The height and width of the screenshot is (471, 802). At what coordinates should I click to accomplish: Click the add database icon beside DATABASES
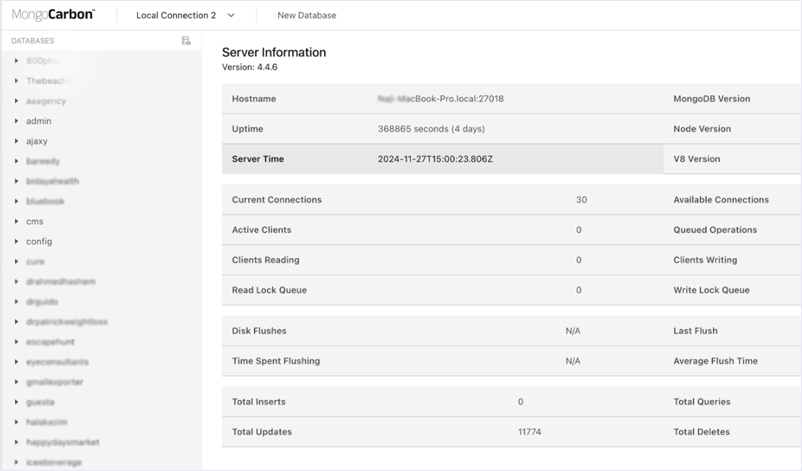pos(186,41)
